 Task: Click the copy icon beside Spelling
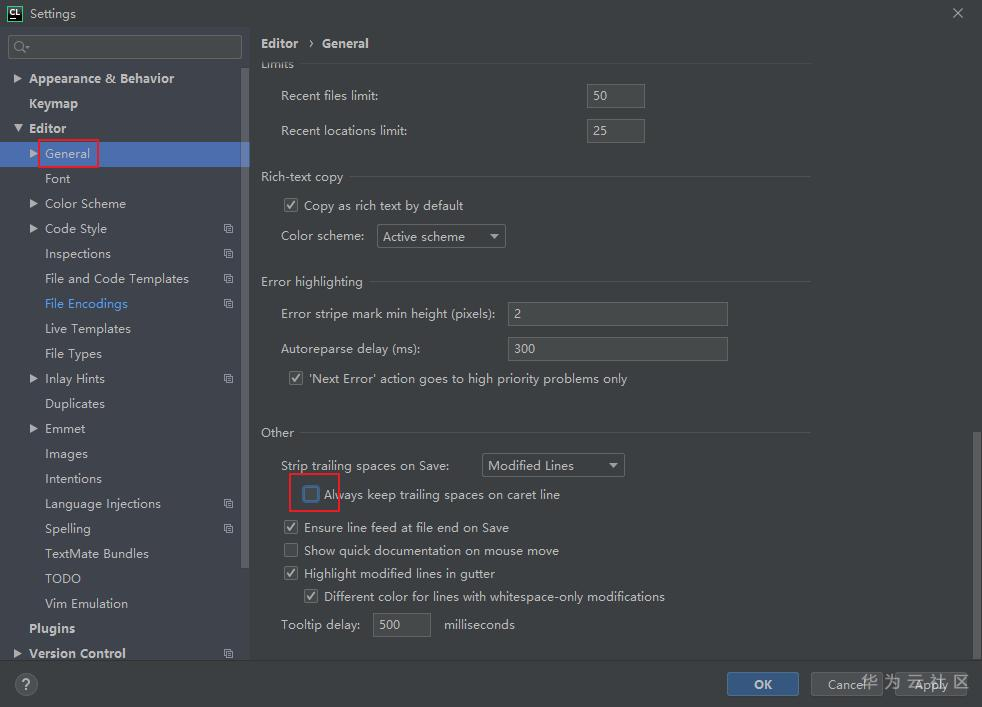pos(228,529)
